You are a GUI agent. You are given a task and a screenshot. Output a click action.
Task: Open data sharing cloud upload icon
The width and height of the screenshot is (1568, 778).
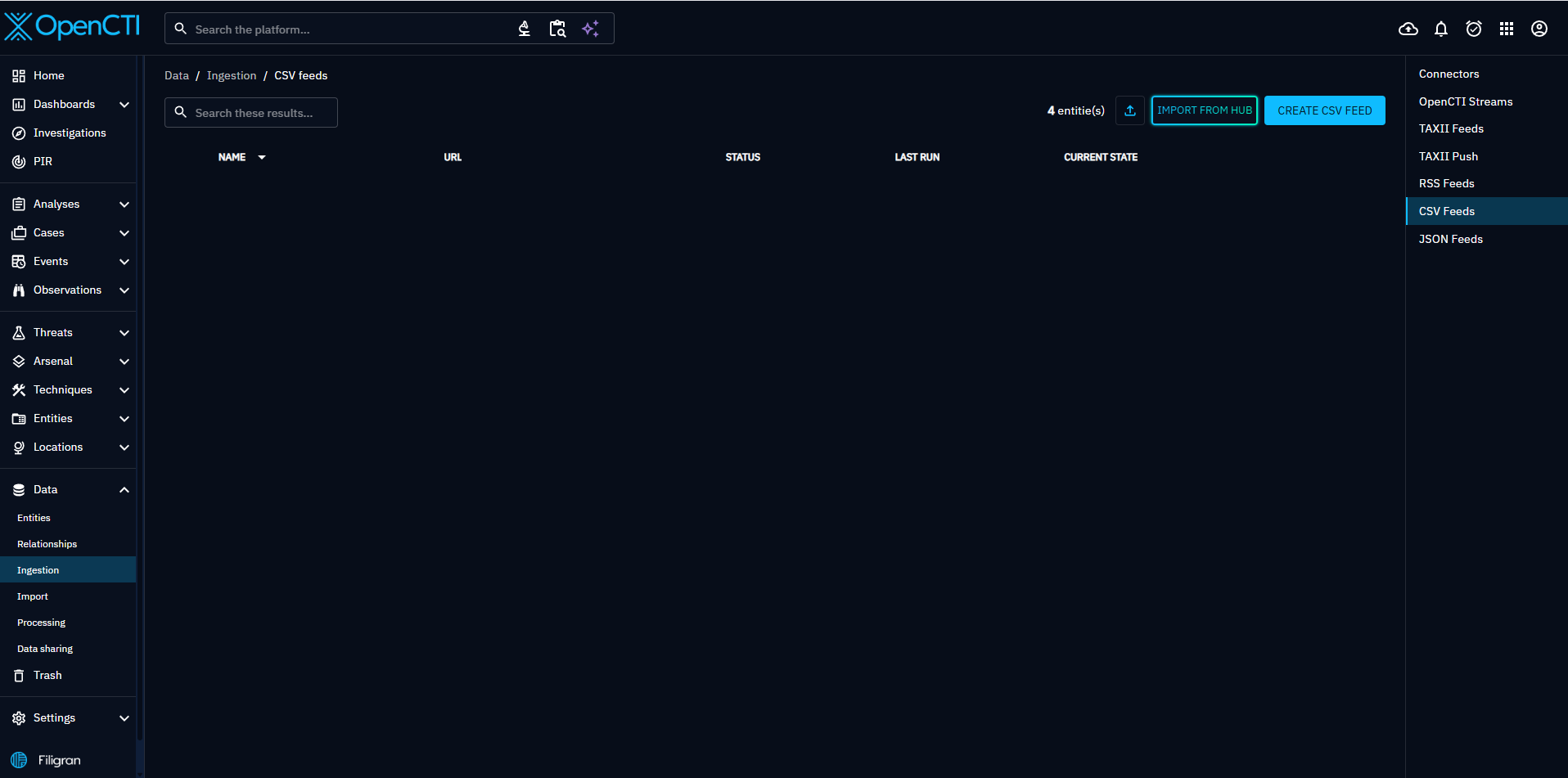[x=1408, y=29]
